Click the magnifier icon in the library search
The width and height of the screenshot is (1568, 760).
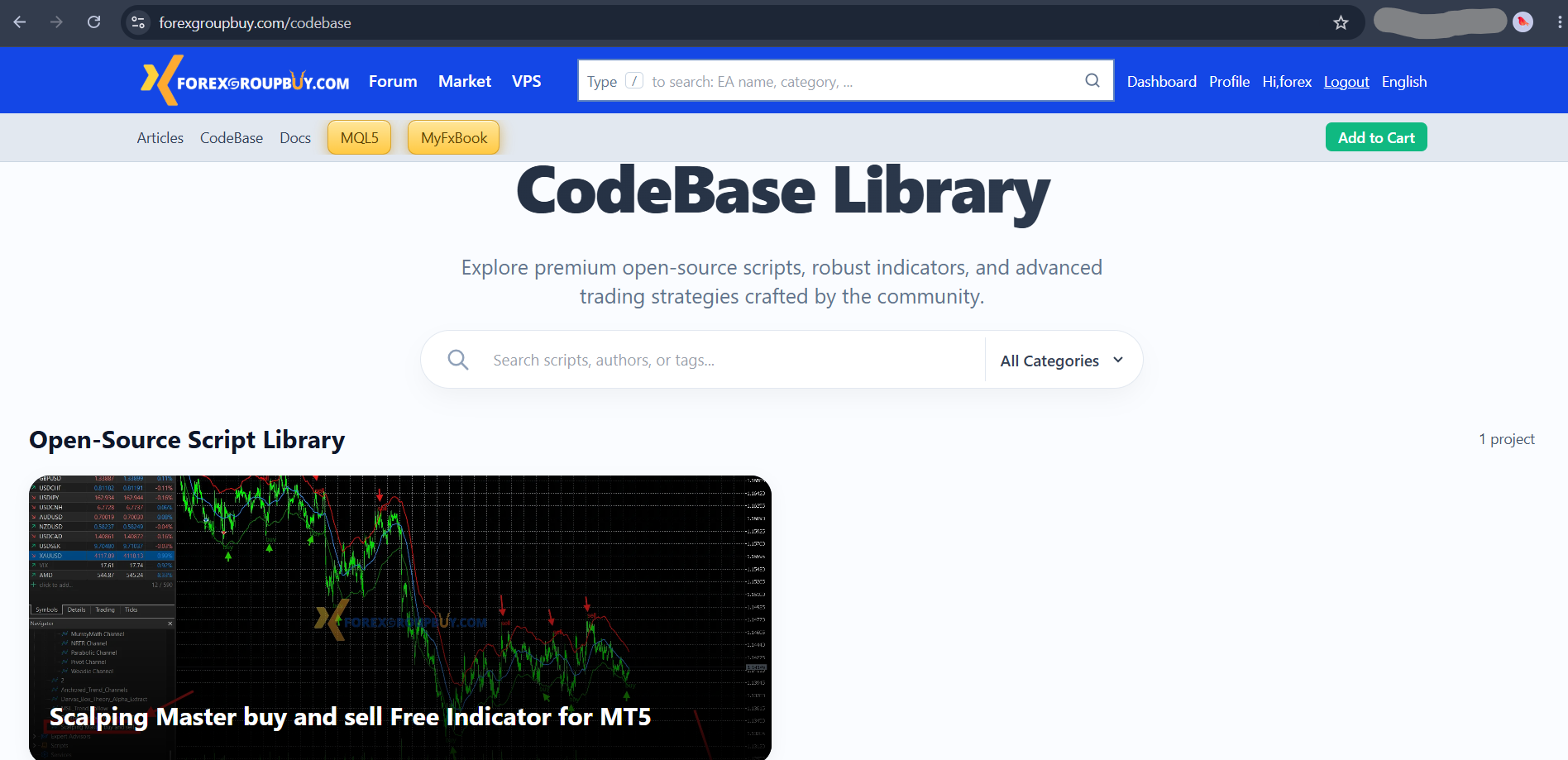pos(458,360)
